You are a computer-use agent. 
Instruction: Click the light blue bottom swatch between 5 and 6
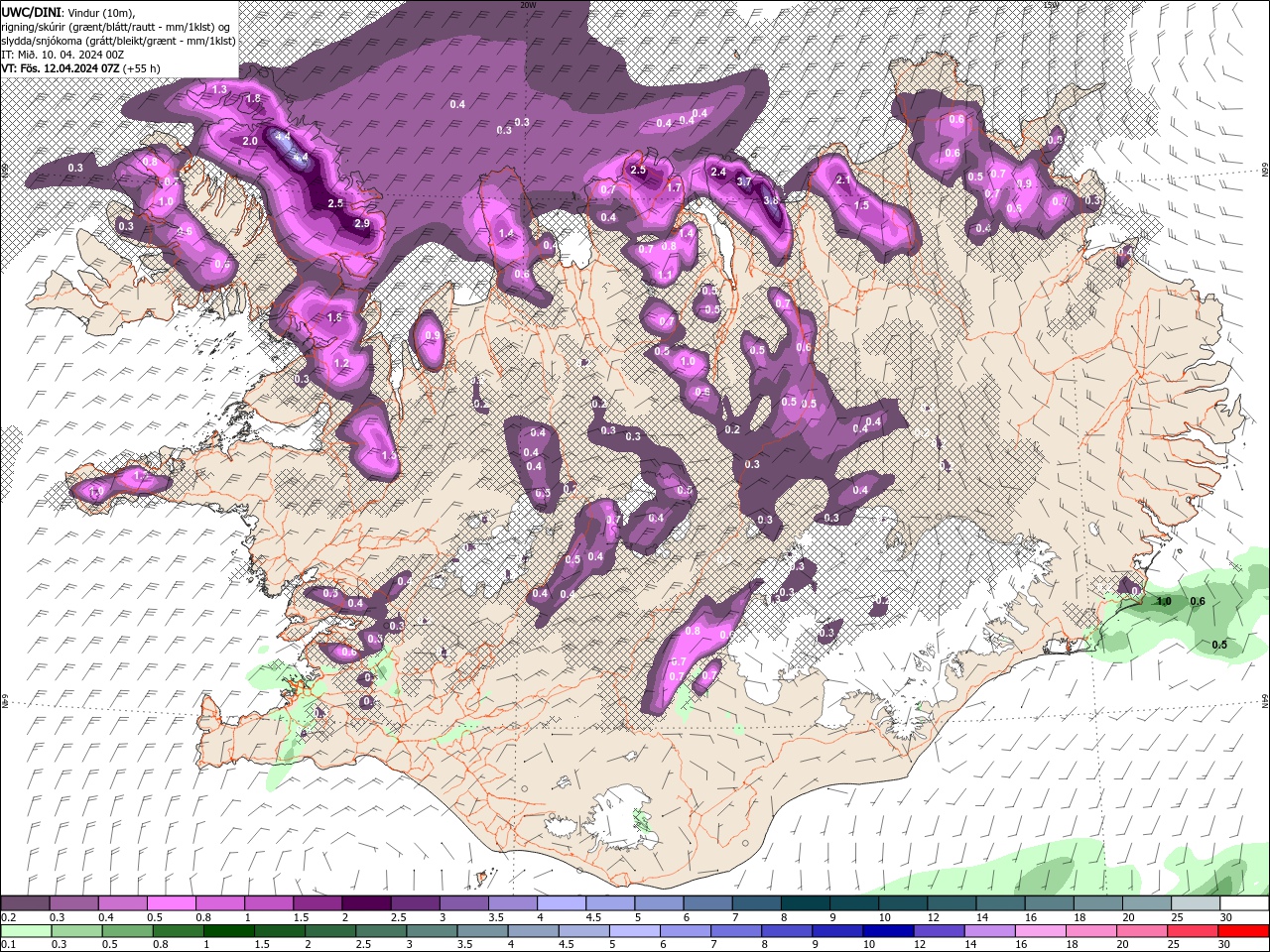633,931
